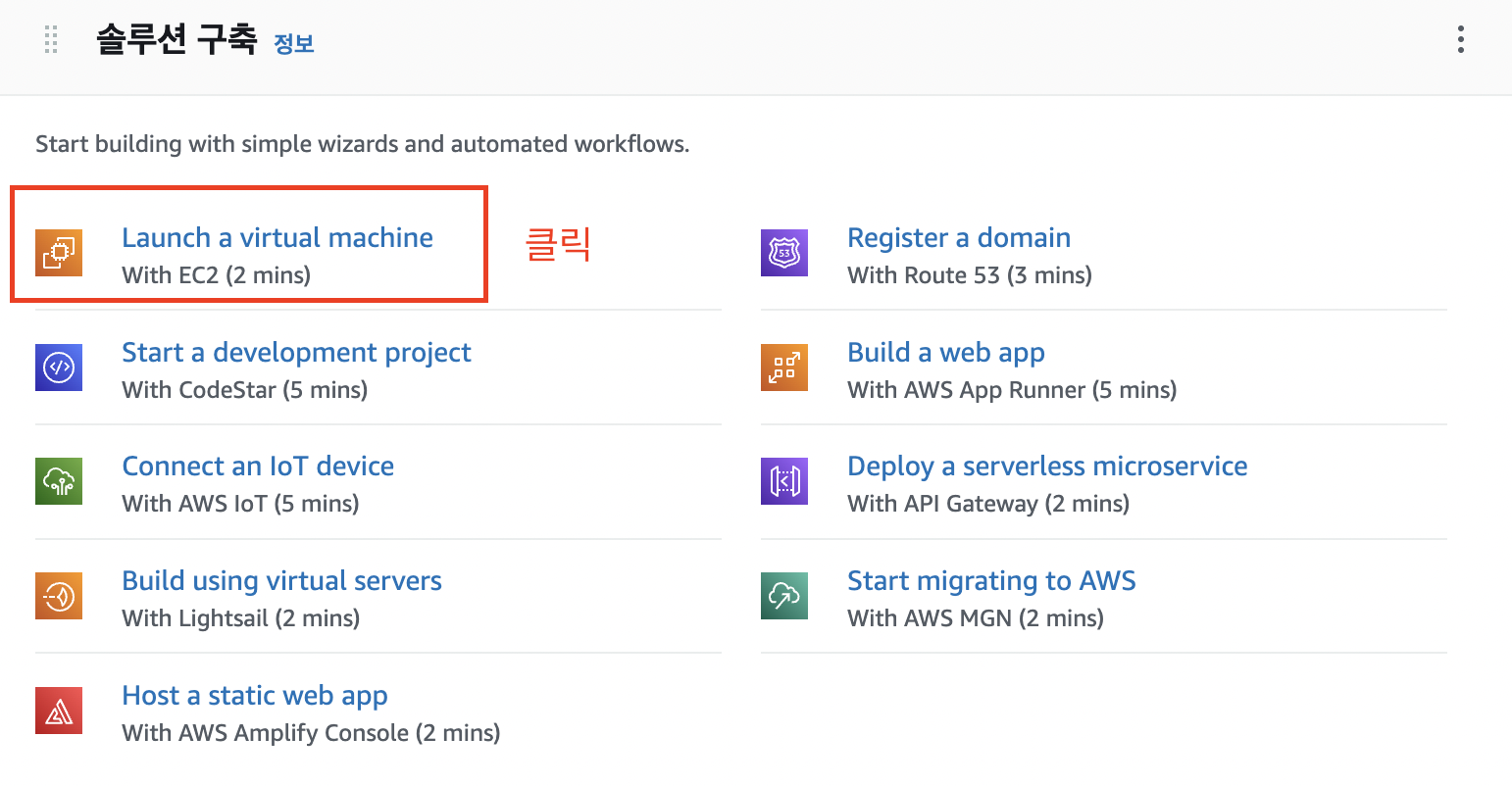Screen dimensions: 1512x786
Task: Open Build using virtual servers link
Action: (x=281, y=580)
